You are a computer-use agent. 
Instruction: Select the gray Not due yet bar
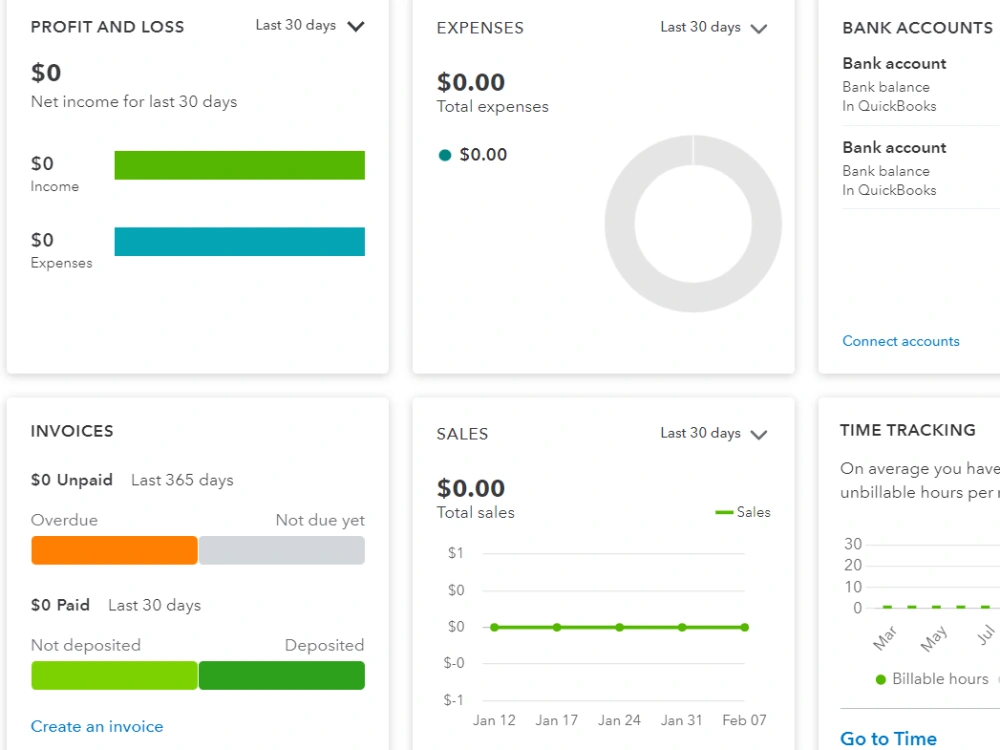click(282, 550)
